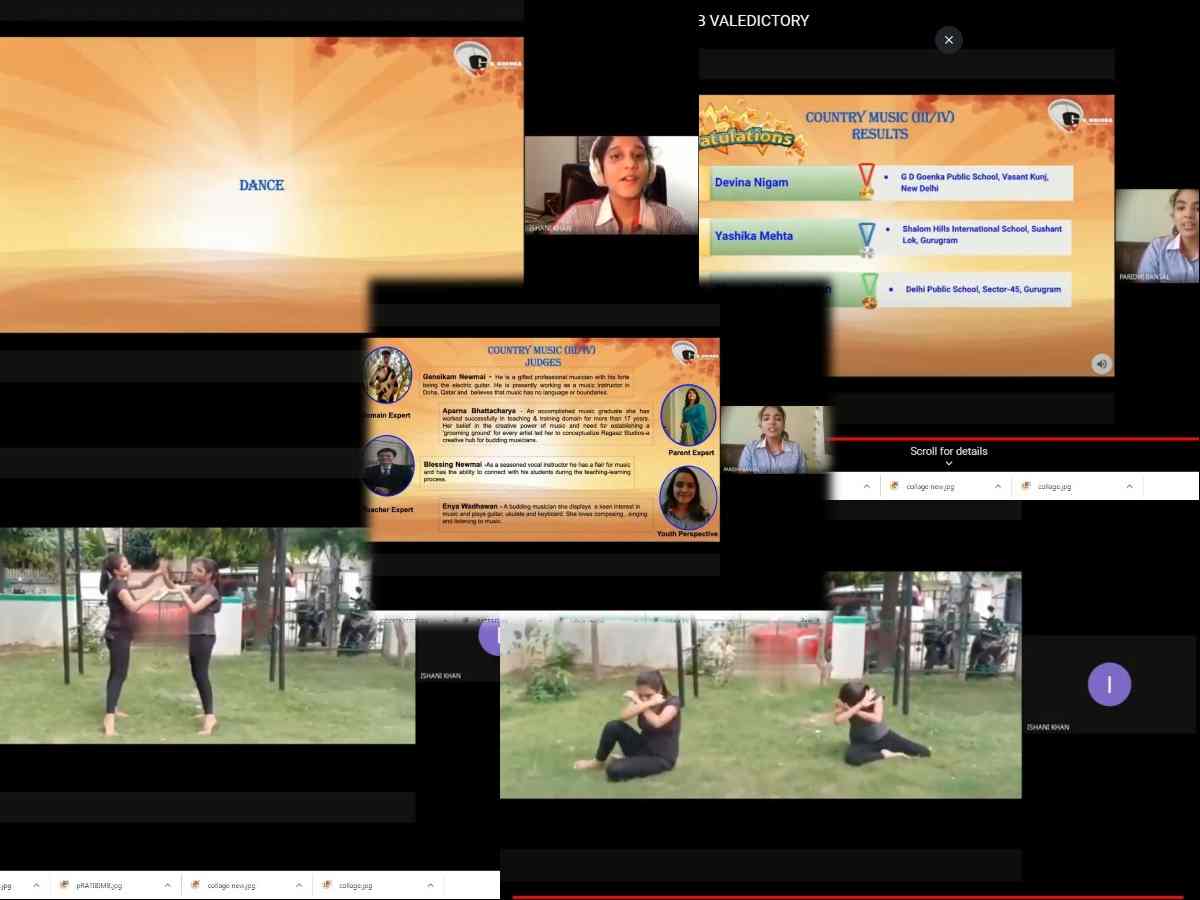
Task: Open collage.jpg options arrow in bottom-left bar
Action: (430, 885)
